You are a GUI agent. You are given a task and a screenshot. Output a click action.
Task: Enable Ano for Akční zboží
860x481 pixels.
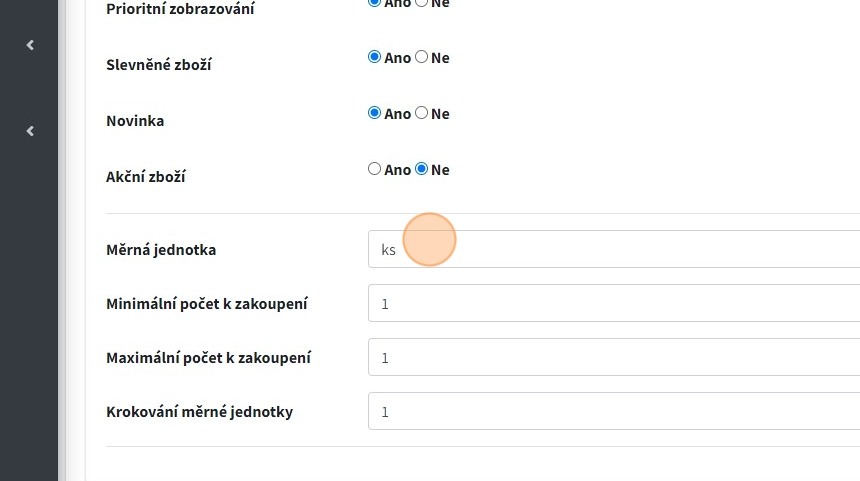(x=375, y=170)
